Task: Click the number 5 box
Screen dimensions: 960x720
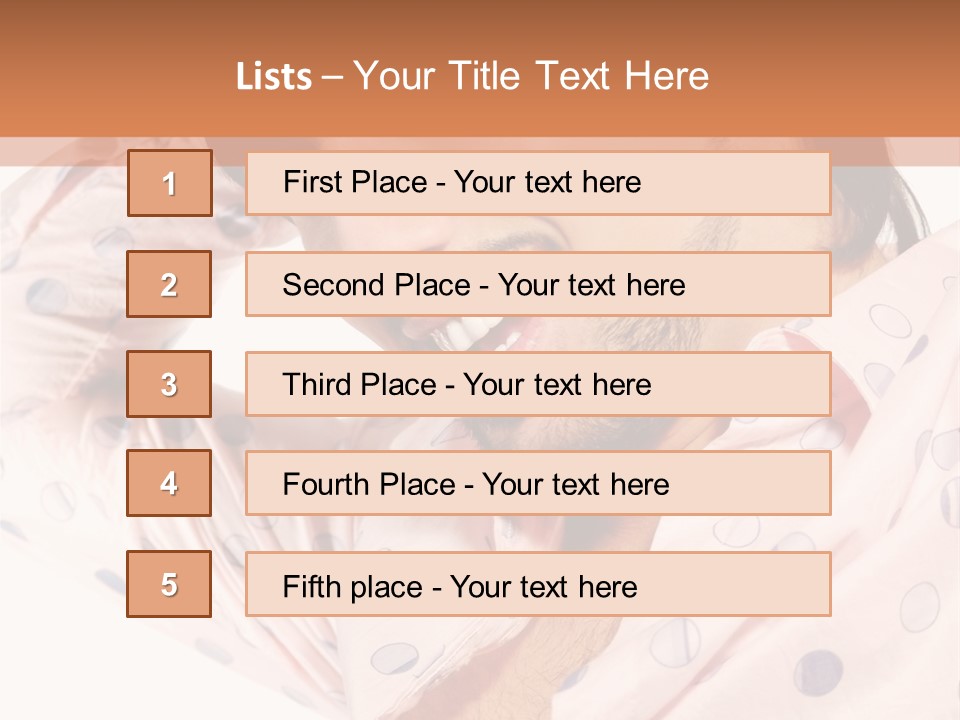Action: pyautogui.click(x=169, y=584)
